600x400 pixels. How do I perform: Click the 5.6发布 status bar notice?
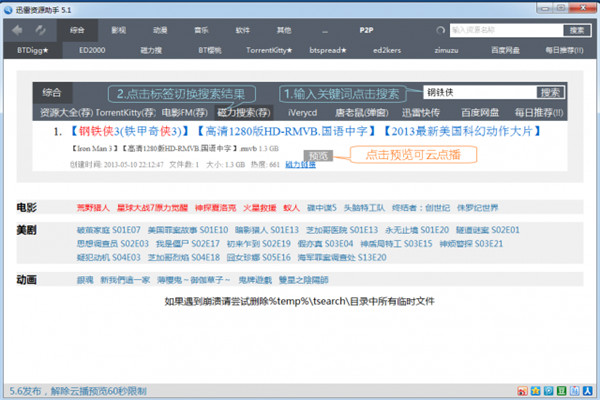click(78, 391)
